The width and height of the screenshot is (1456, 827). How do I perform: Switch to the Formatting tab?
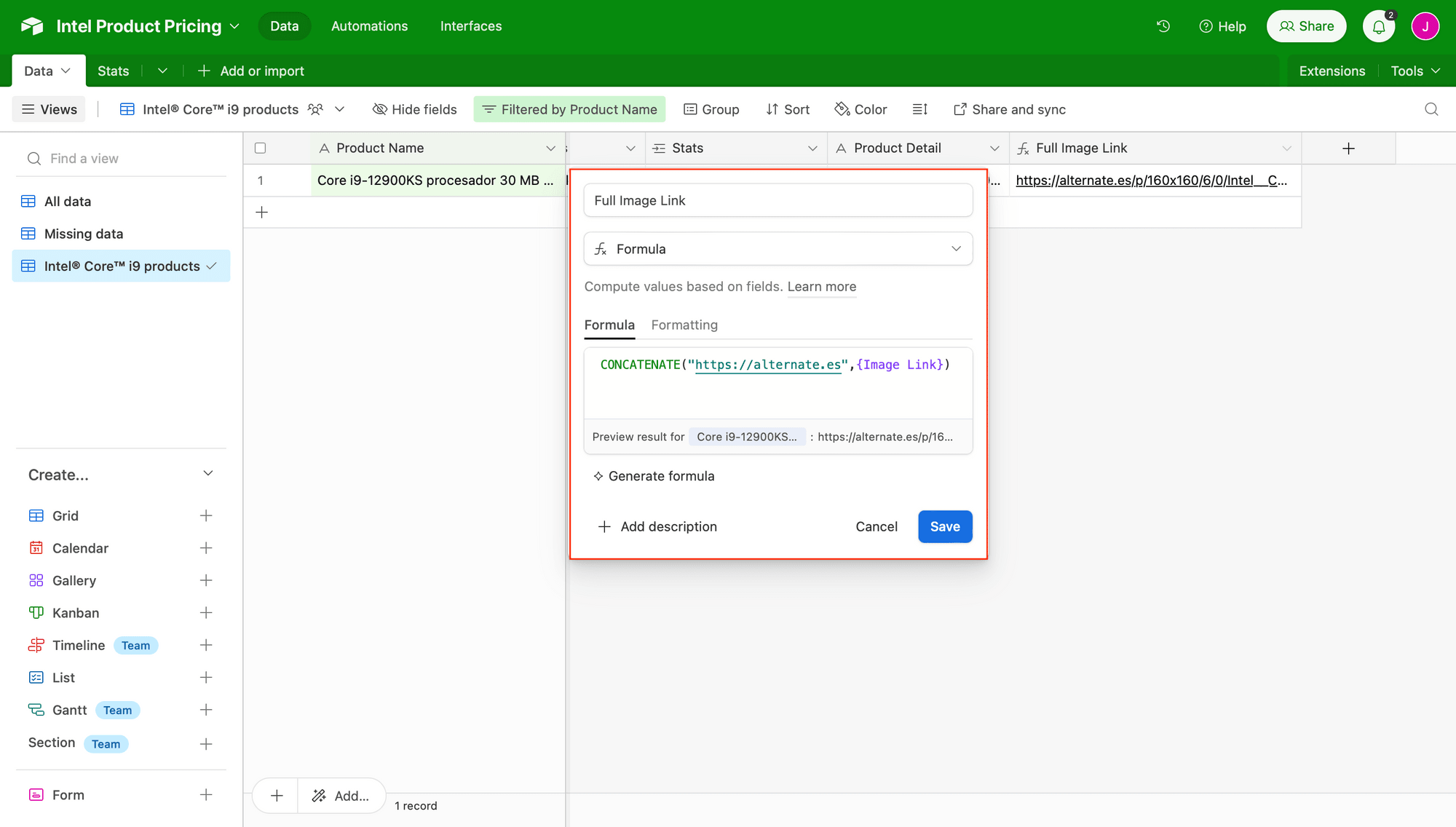(684, 325)
